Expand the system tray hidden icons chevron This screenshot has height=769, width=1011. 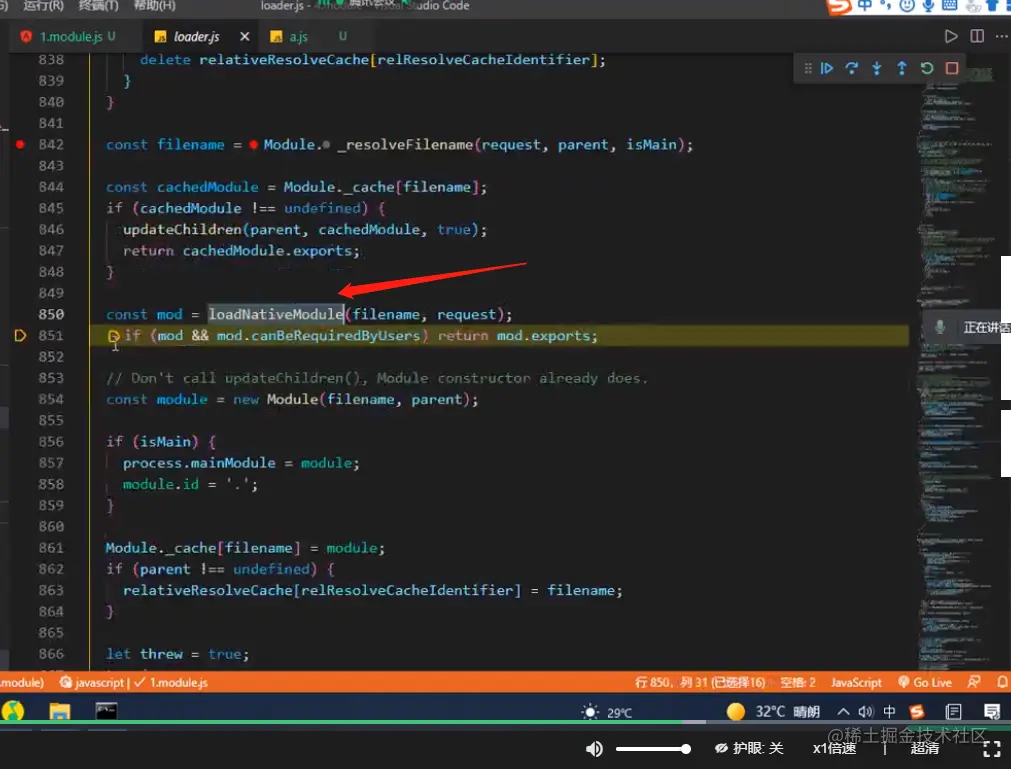point(843,712)
